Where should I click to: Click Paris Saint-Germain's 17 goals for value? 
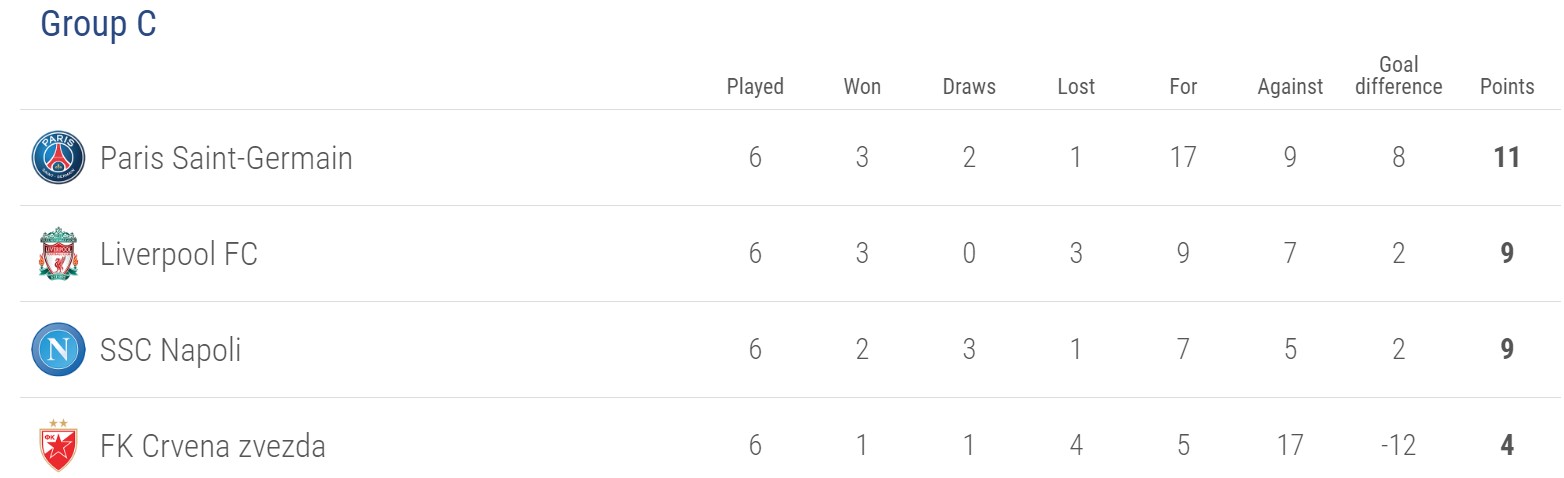click(x=1183, y=158)
